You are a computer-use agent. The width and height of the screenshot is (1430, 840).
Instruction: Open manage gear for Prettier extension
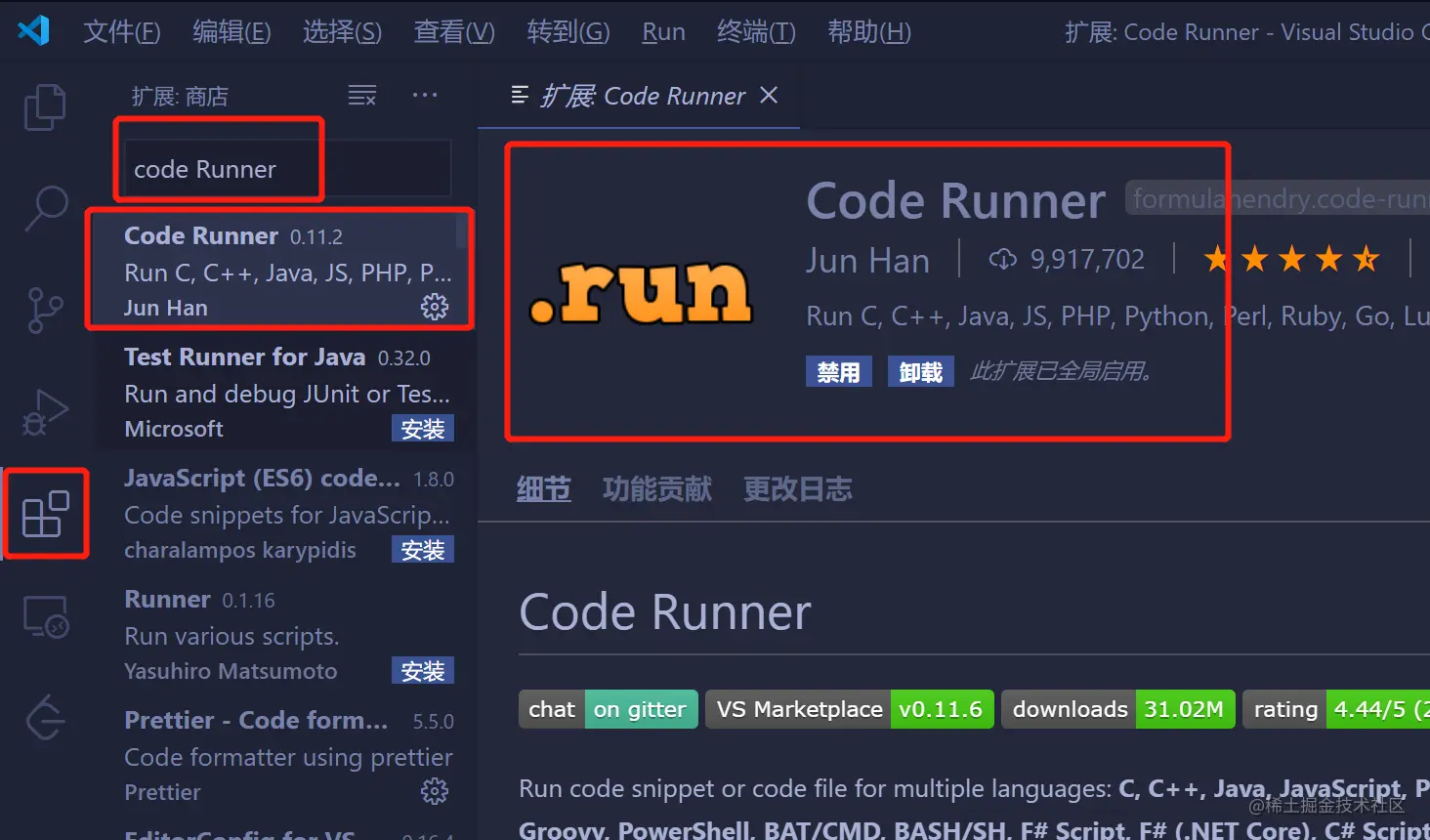(x=434, y=791)
